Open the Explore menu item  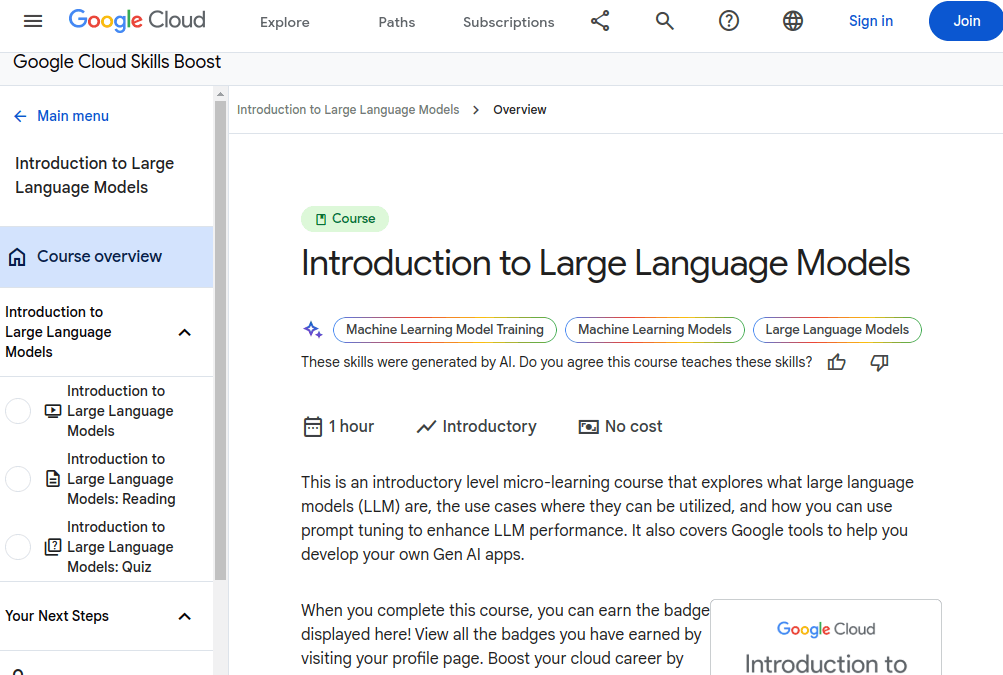(285, 22)
